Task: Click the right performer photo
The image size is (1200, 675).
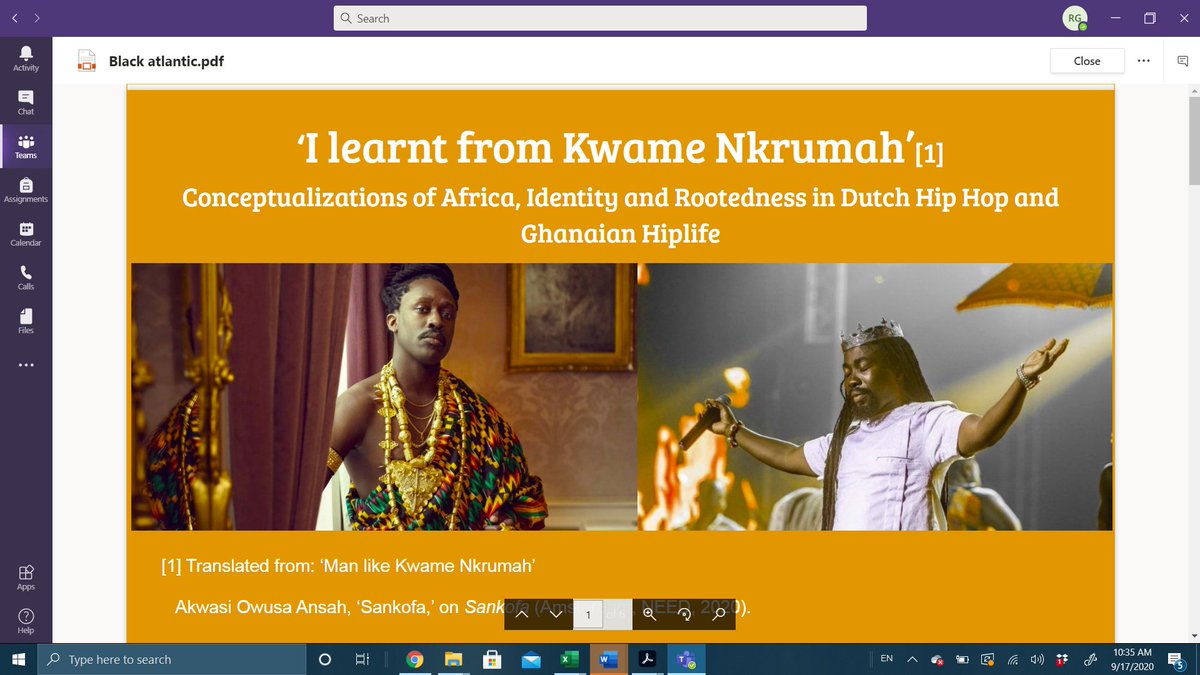Action: tap(875, 396)
